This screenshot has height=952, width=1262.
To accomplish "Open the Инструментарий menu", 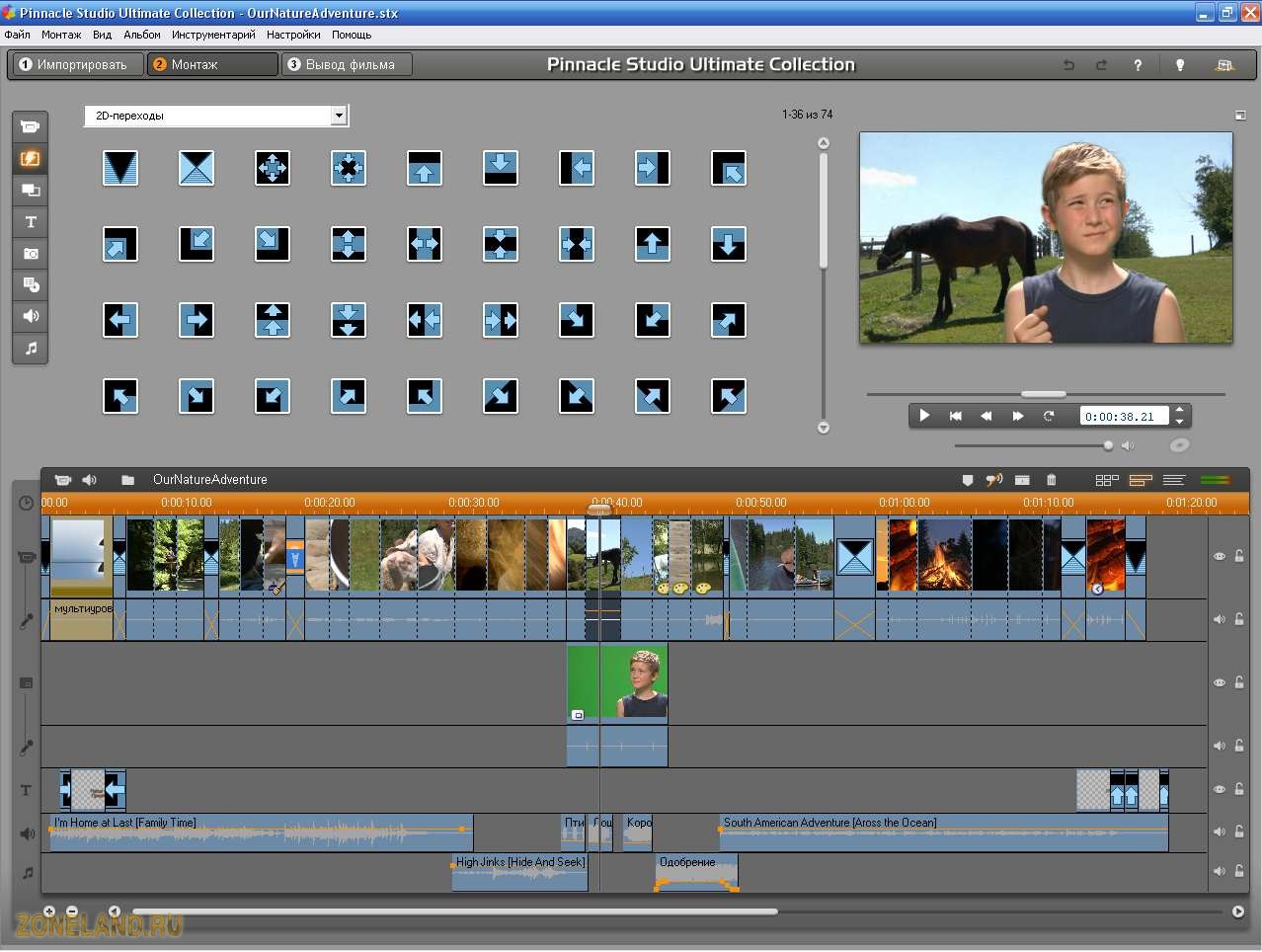I will [x=213, y=35].
